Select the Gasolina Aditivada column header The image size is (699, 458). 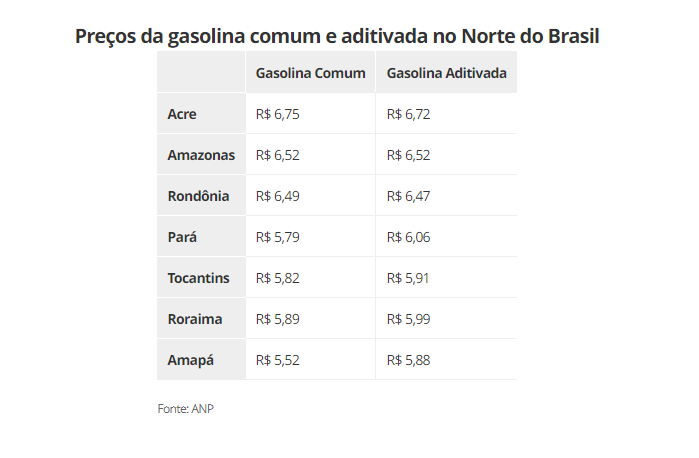coord(446,73)
